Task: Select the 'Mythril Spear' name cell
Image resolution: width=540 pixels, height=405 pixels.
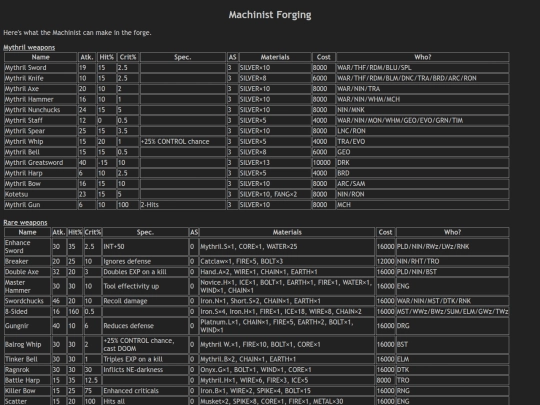Action: pyautogui.click(x=41, y=131)
